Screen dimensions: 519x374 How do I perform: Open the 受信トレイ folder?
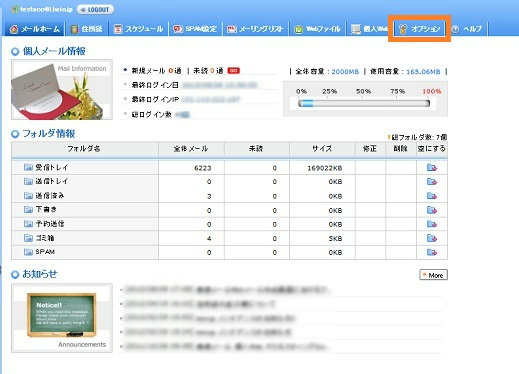pyautogui.click(x=51, y=167)
